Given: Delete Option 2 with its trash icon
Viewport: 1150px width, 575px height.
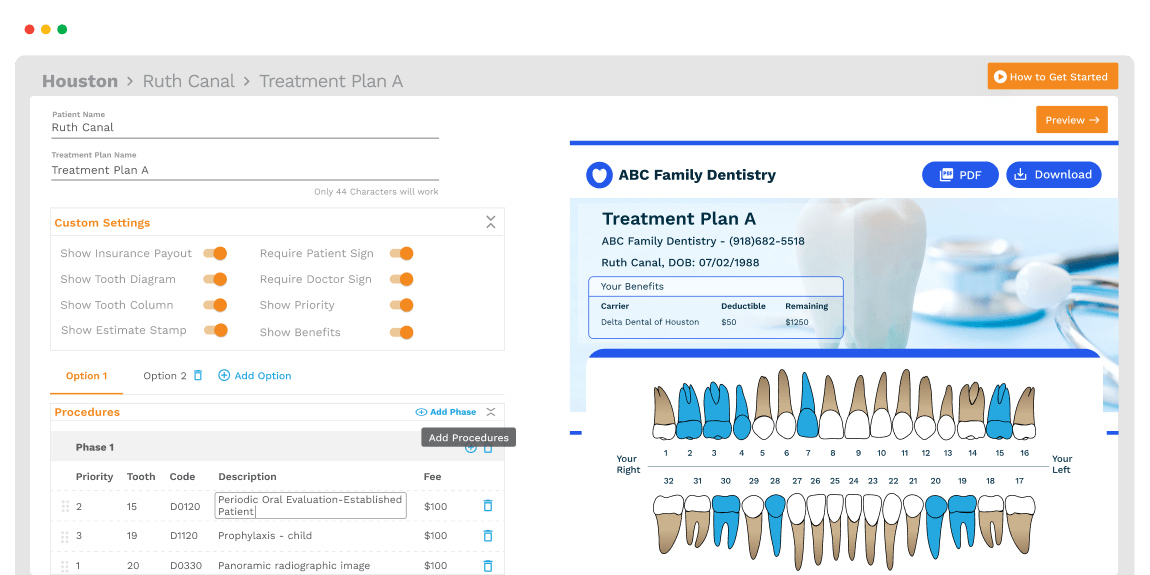Looking at the screenshot, I should 198,376.
